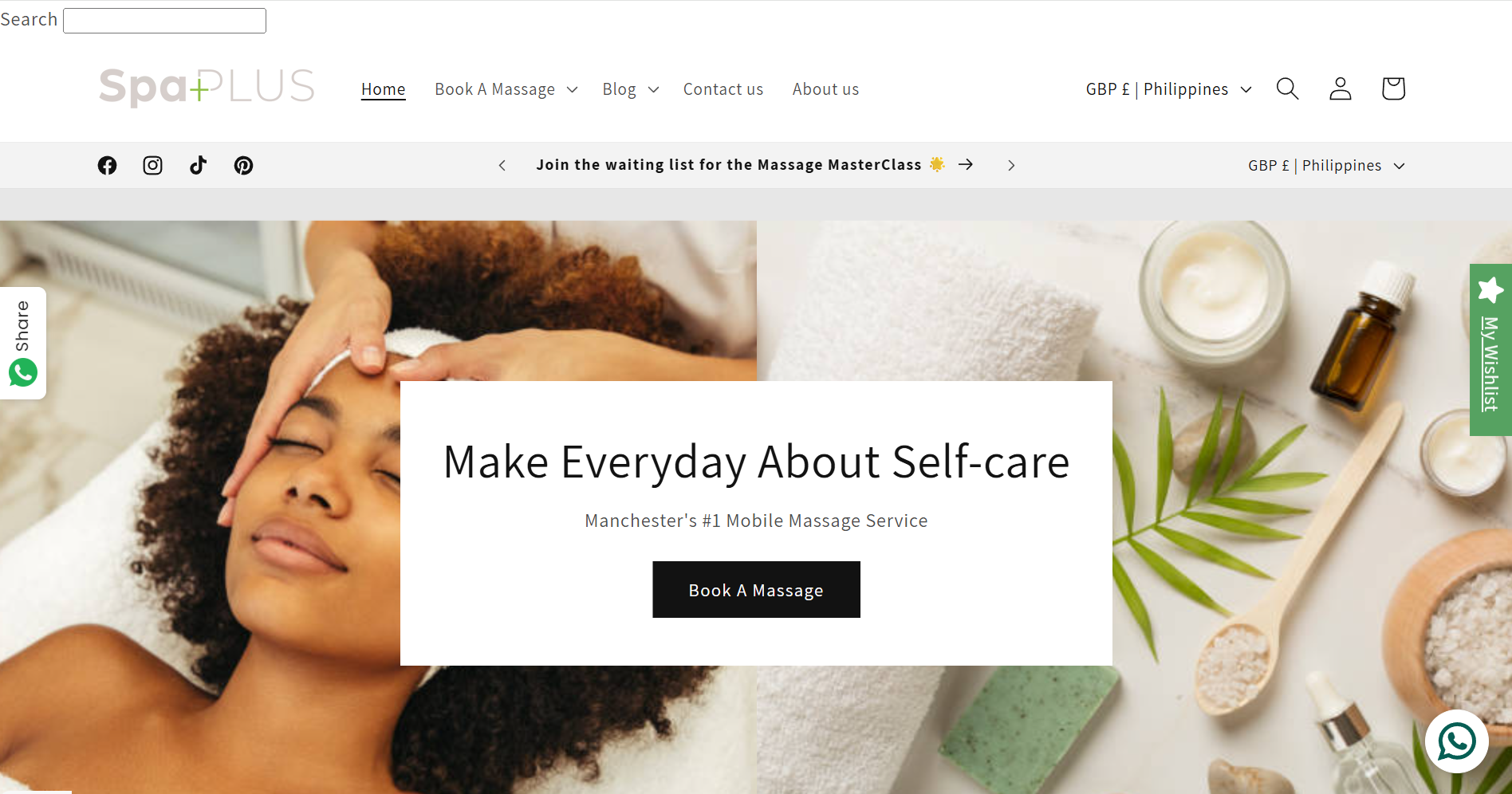
Task: Click the black Book A Massage button
Action: pyautogui.click(x=756, y=590)
